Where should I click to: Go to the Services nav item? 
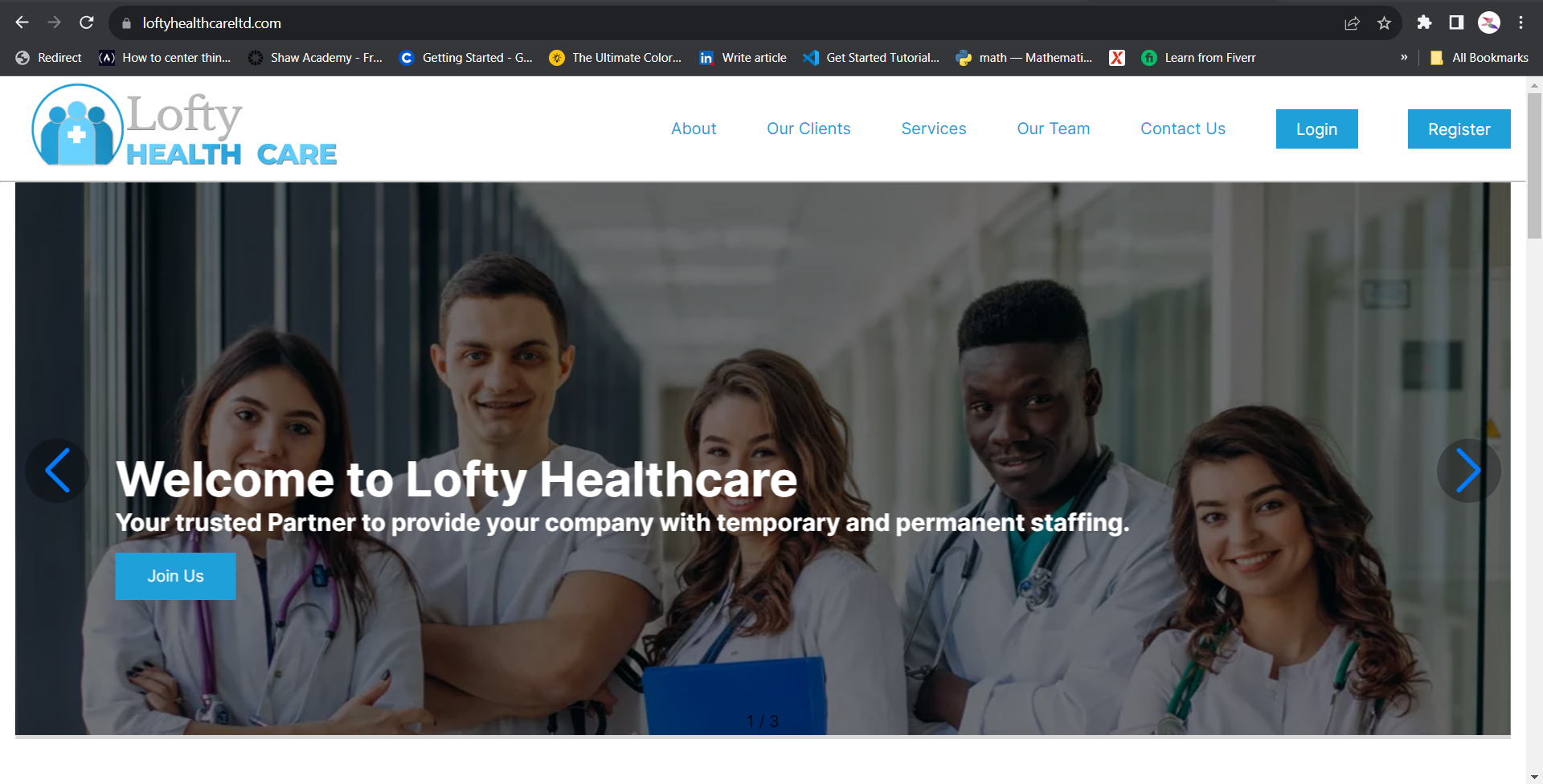click(x=934, y=129)
